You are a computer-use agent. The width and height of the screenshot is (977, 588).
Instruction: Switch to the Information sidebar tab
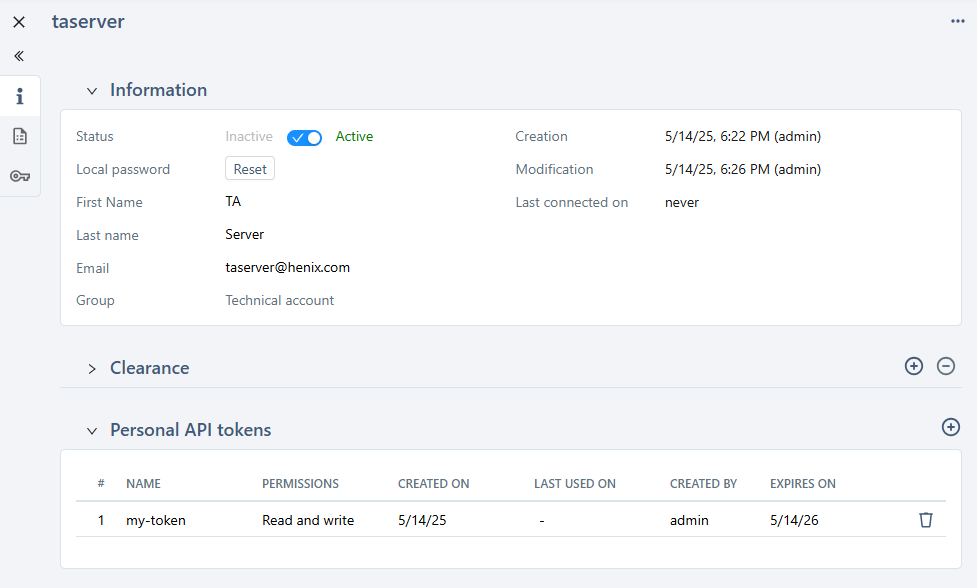click(x=19, y=96)
